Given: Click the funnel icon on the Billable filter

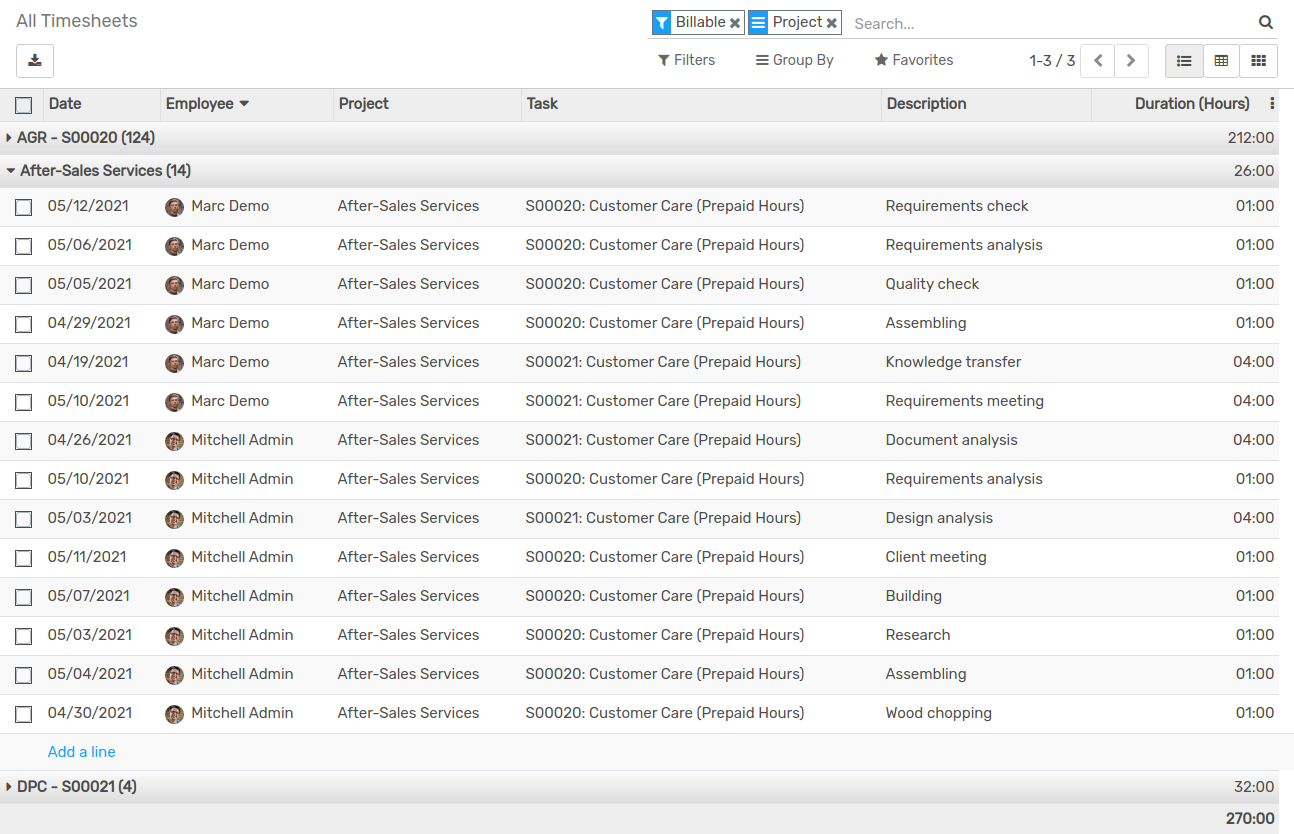Looking at the screenshot, I should [x=661, y=21].
